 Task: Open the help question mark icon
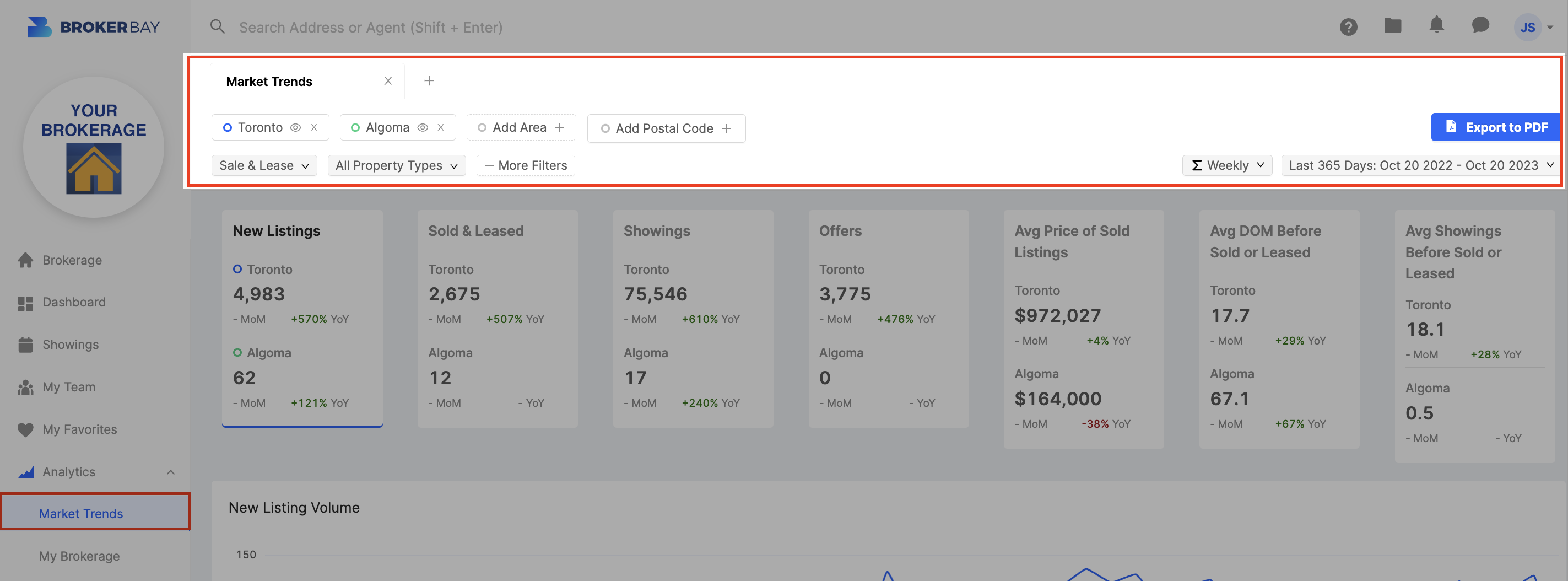1348,28
